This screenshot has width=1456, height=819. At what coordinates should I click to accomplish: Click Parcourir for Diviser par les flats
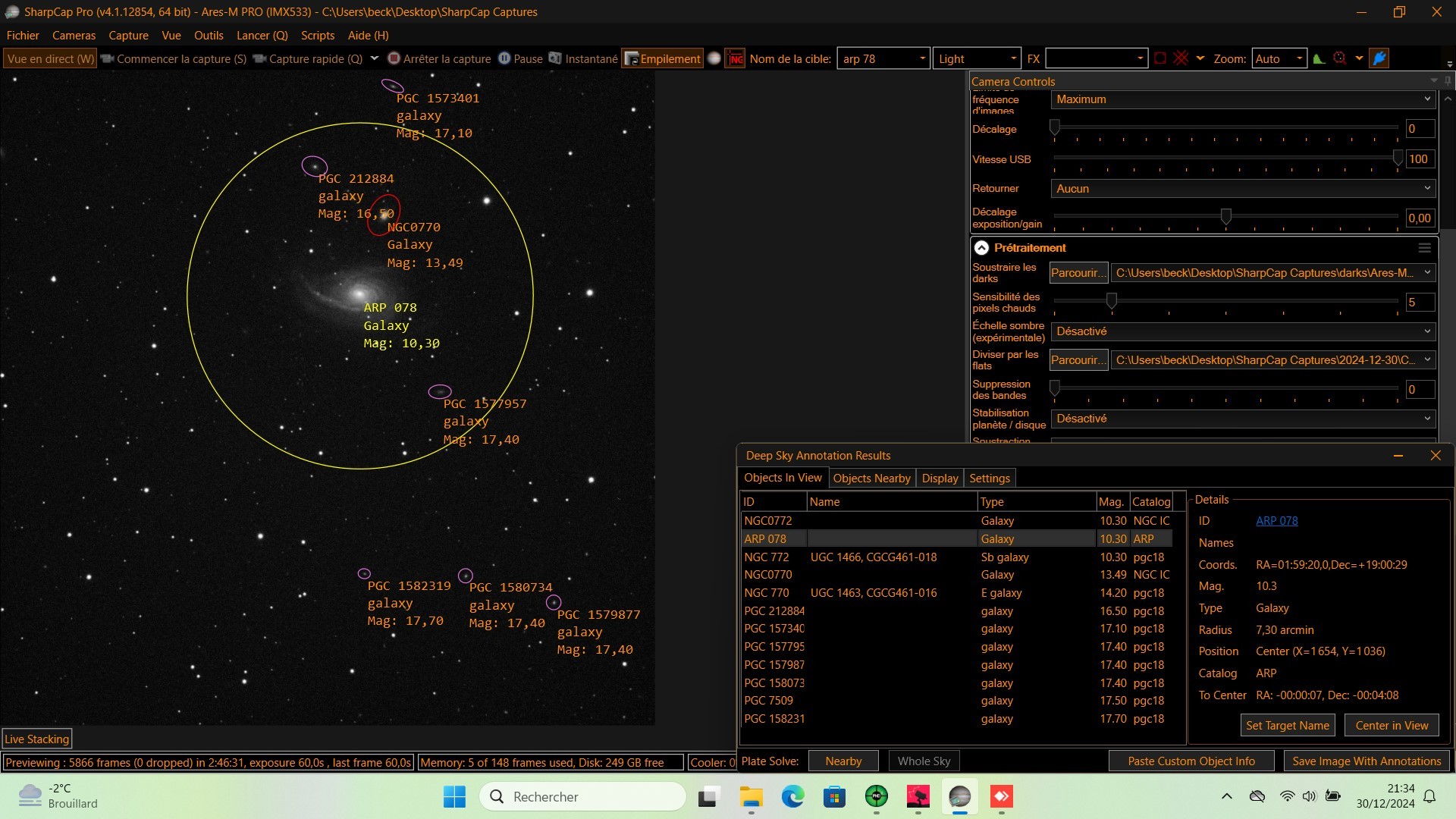pyautogui.click(x=1078, y=360)
